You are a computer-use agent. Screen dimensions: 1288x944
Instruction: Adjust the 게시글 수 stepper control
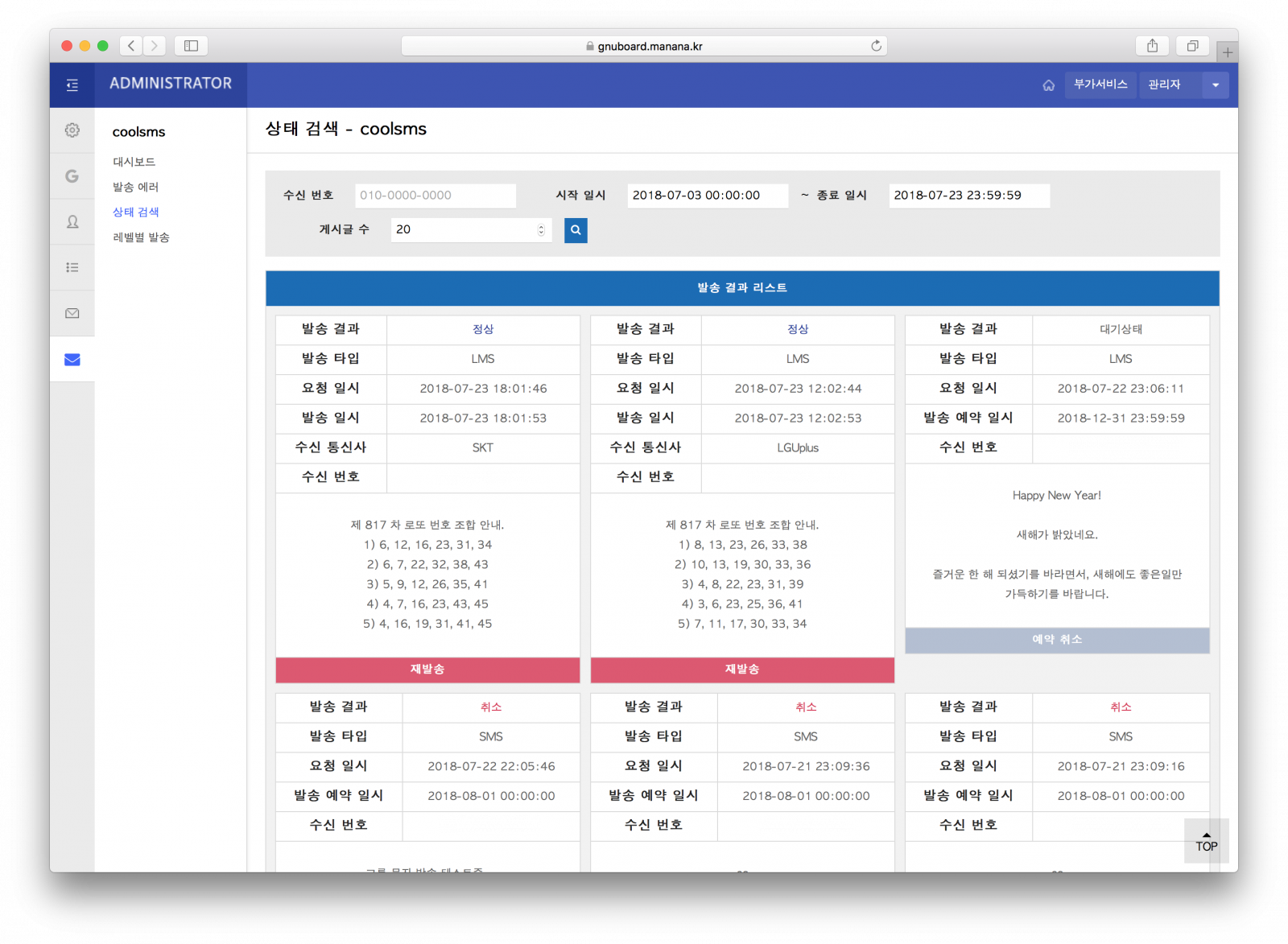point(541,230)
